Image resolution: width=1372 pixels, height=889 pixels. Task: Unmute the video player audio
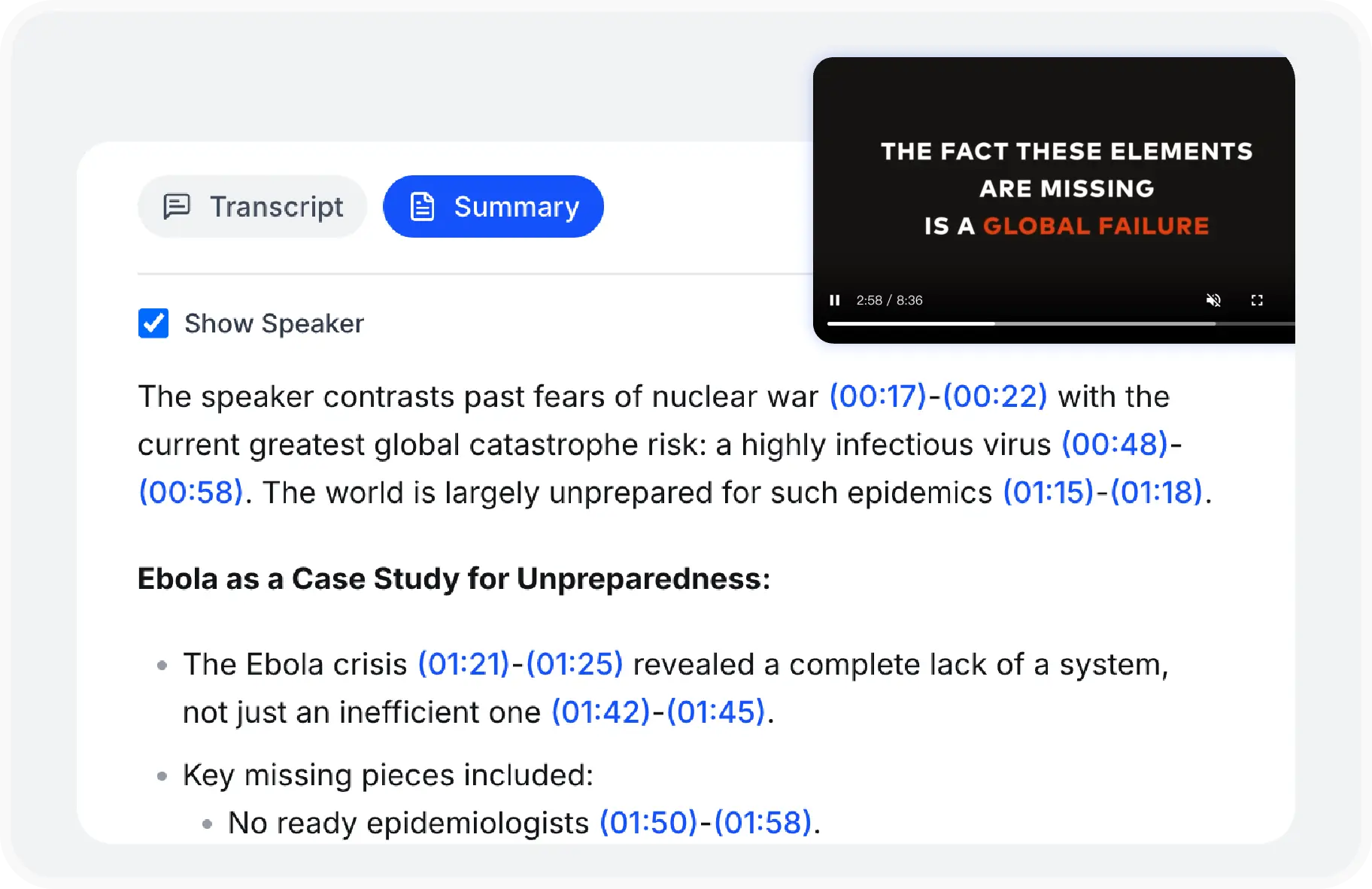click(x=1213, y=300)
